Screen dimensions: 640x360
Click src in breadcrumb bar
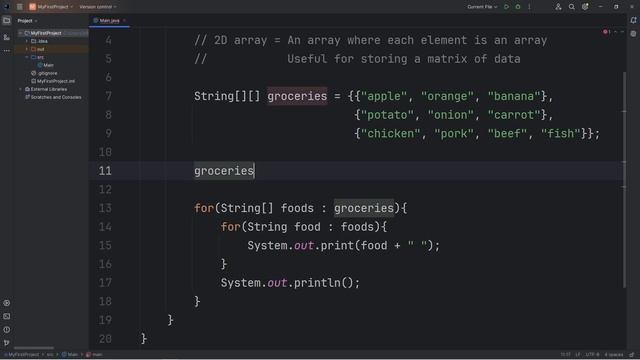(x=50, y=355)
